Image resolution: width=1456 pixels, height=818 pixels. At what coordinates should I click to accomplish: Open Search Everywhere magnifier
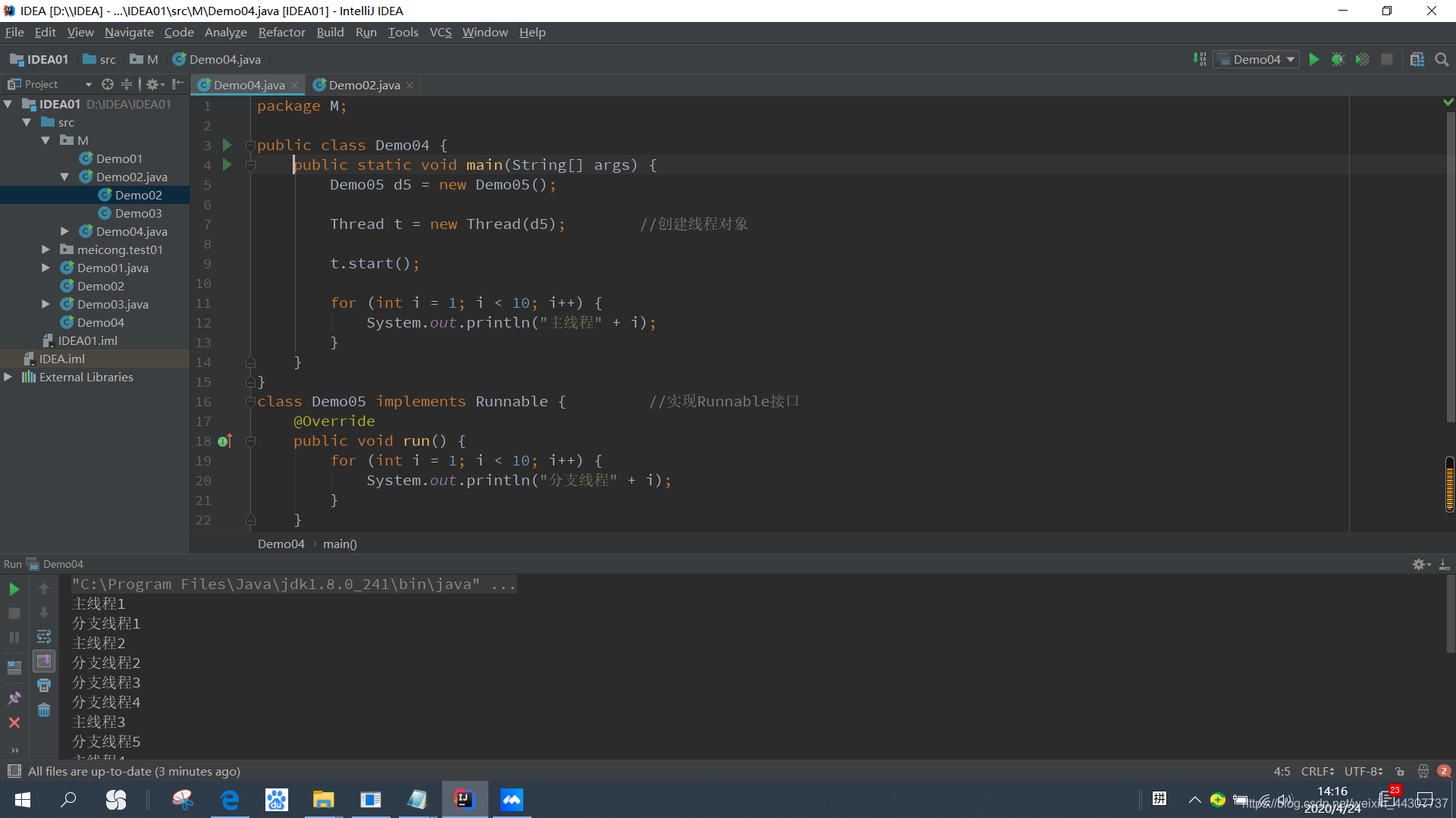[x=1442, y=59]
